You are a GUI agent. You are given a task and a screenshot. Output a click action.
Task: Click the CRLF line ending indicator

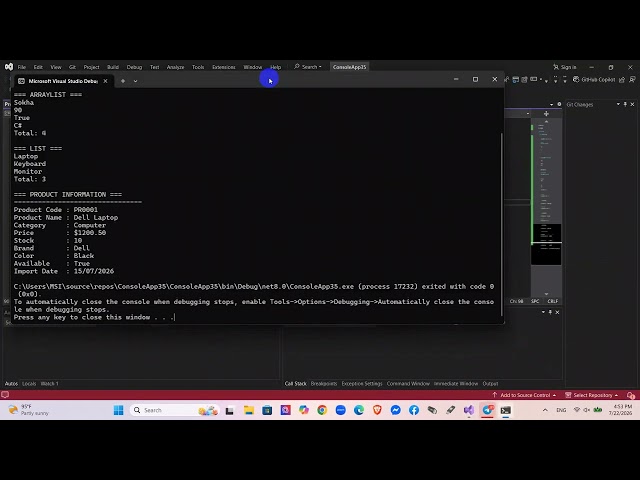coord(553,301)
